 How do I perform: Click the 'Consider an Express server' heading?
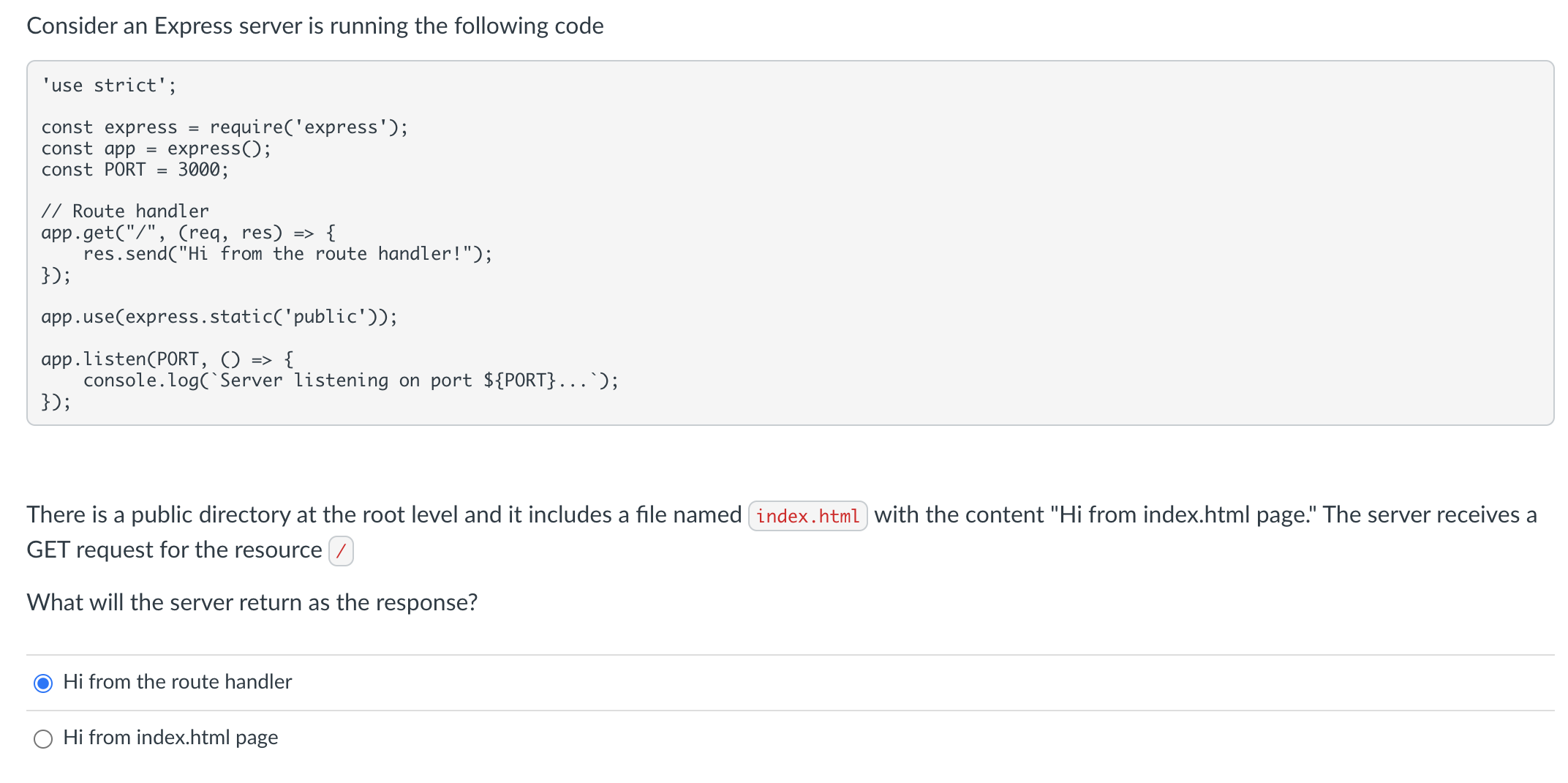click(x=315, y=26)
